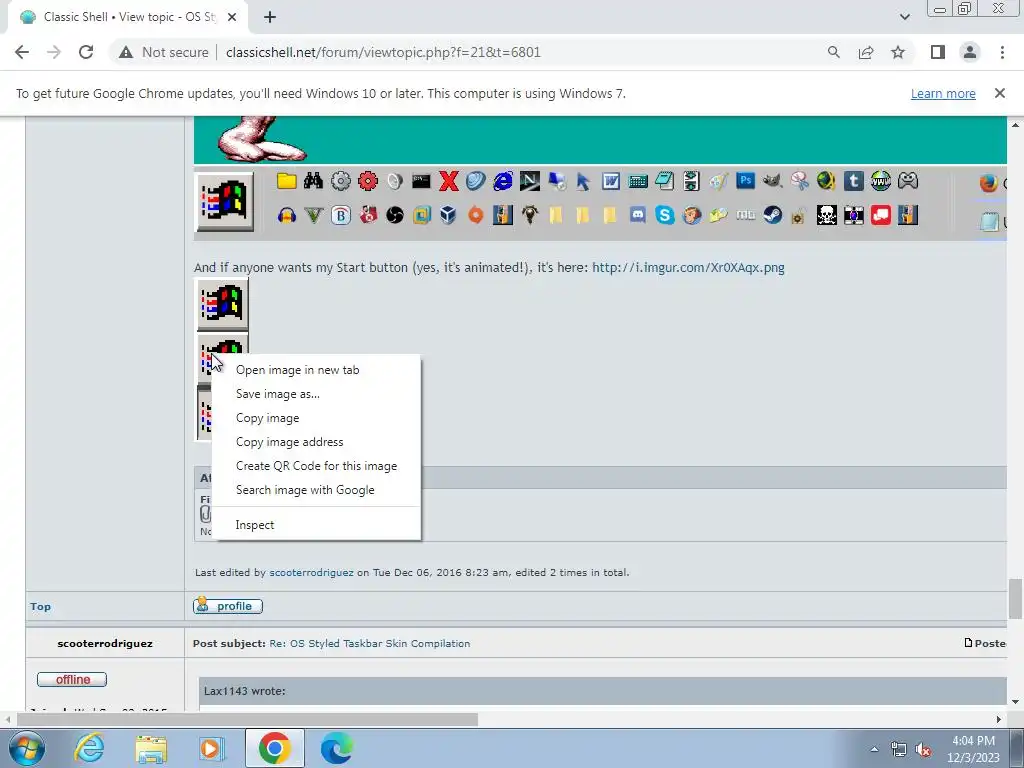
Task: Bookmark this page with the star icon
Action: 898,52
